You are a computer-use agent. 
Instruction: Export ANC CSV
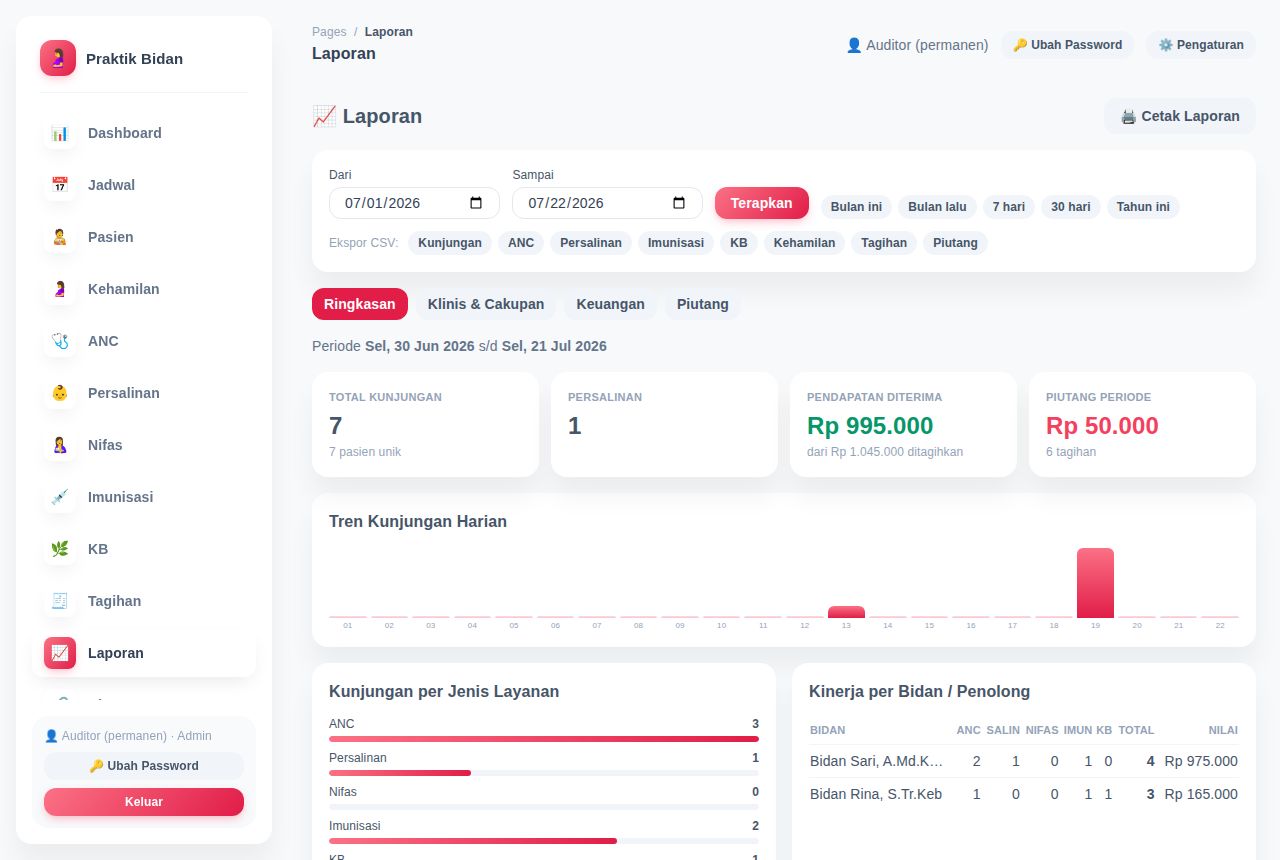pyautogui.click(x=521, y=243)
